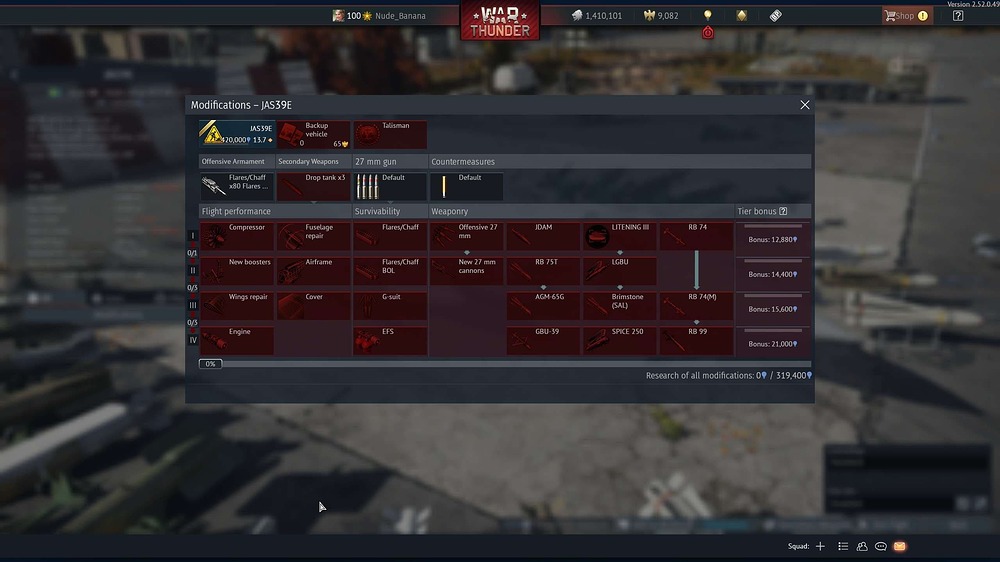Image resolution: width=1000 pixels, height=562 pixels.
Task: Open Secondary Weapons Drop tank x3 selector
Action: coord(313,187)
